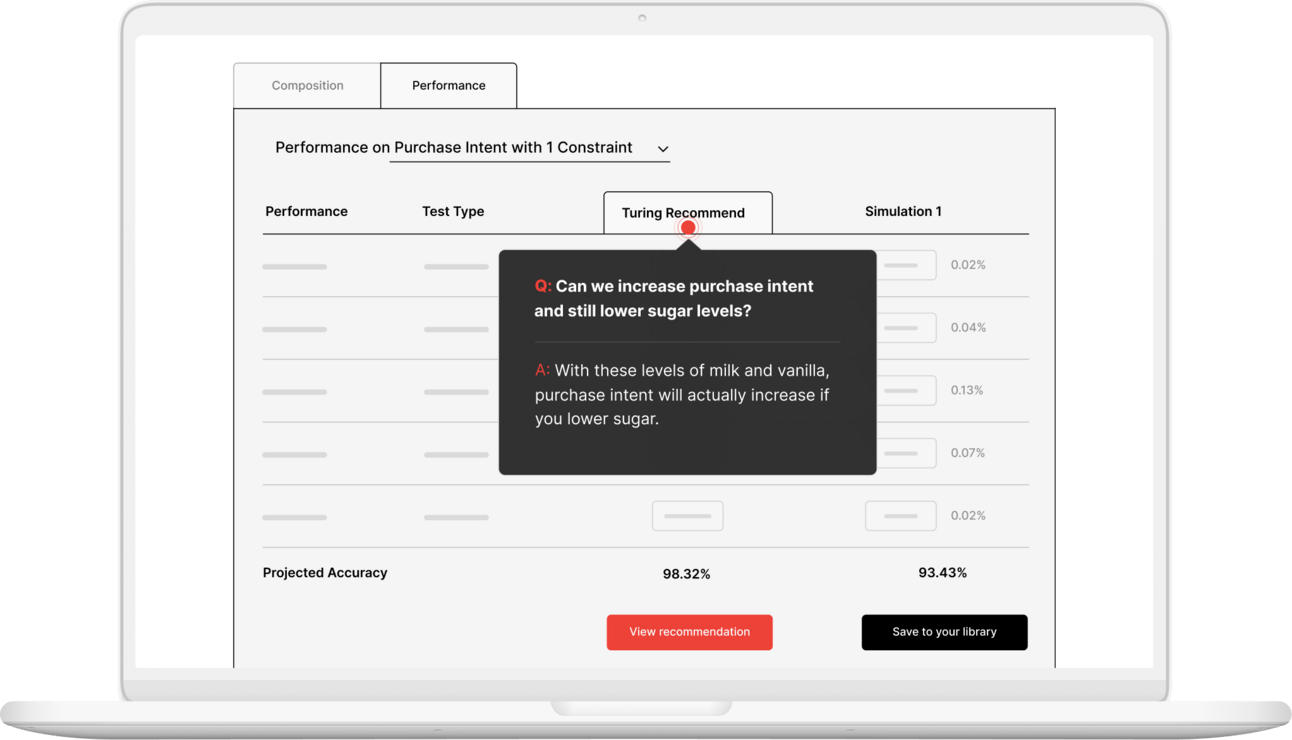Click the Performance column header
This screenshot has height=740, width=1292.
point(306,211)
